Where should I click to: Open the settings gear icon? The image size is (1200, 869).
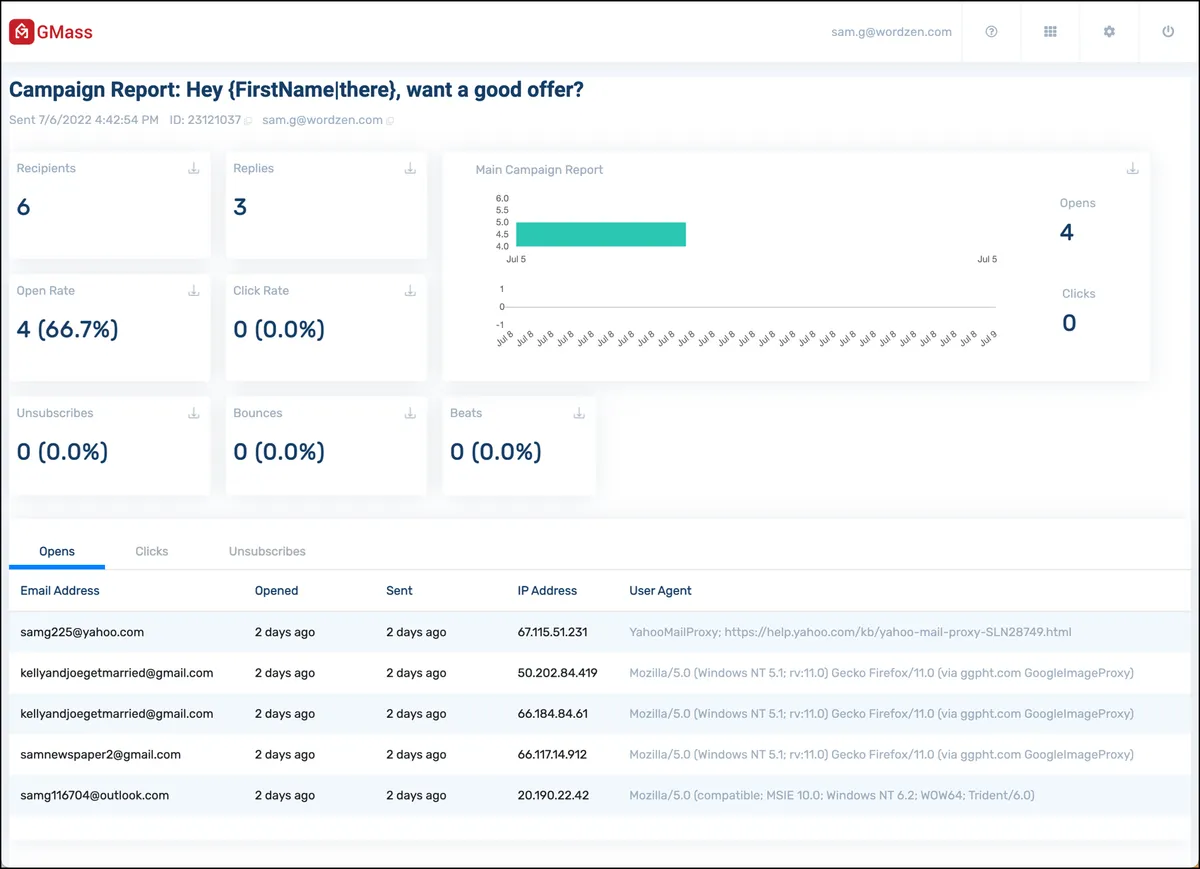tap(1109, 32)
